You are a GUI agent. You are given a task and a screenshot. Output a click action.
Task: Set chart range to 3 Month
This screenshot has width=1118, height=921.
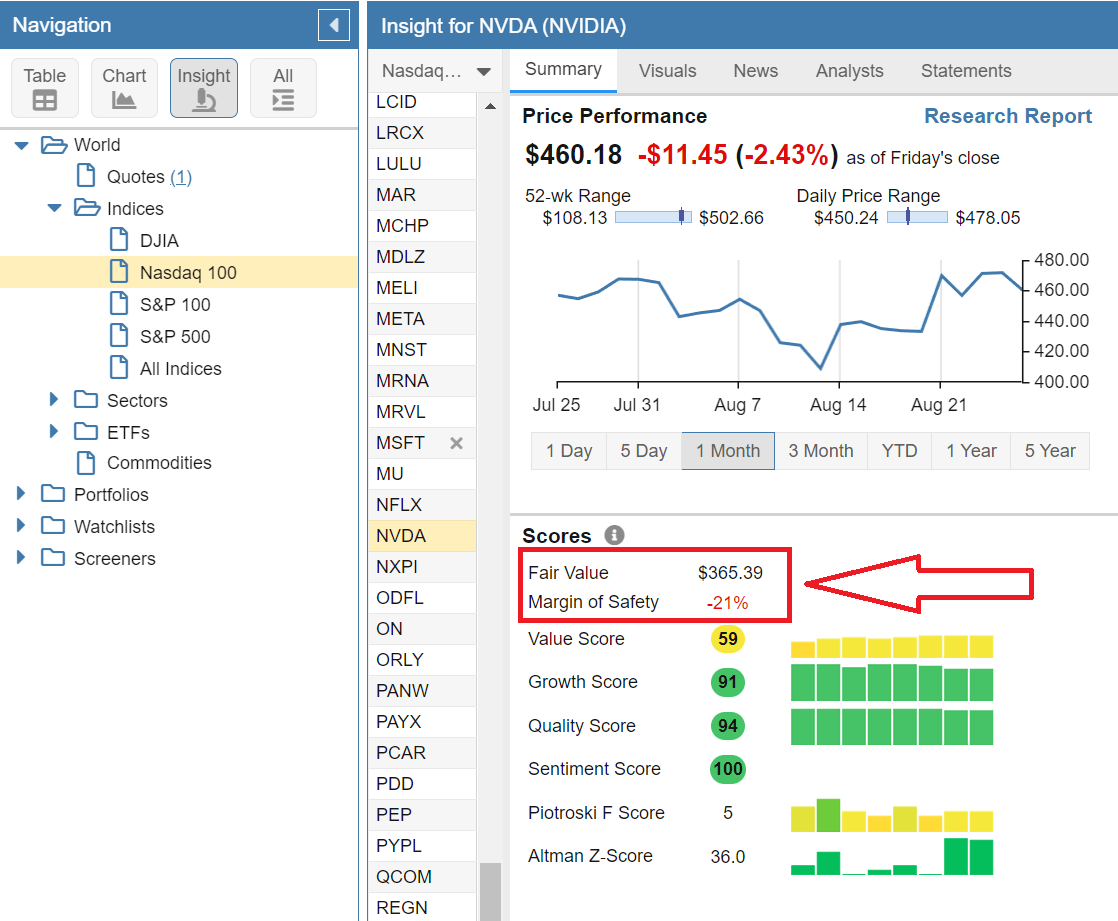click(821, 451)
